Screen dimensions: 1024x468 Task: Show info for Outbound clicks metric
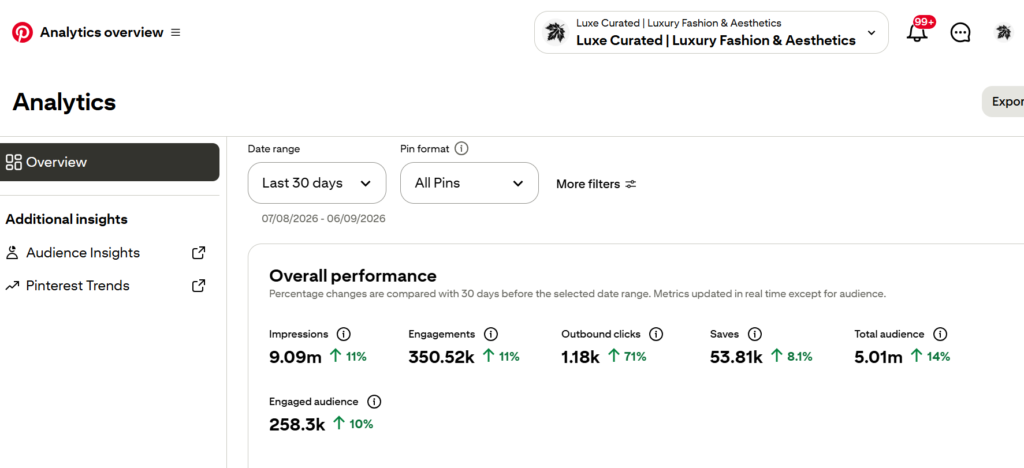tap(656, 334)
